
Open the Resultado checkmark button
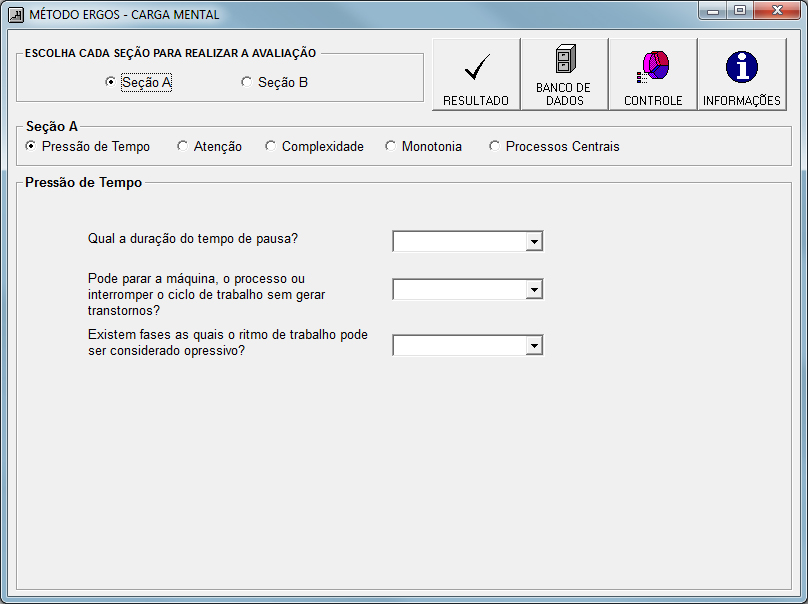(x=476, y=74)
